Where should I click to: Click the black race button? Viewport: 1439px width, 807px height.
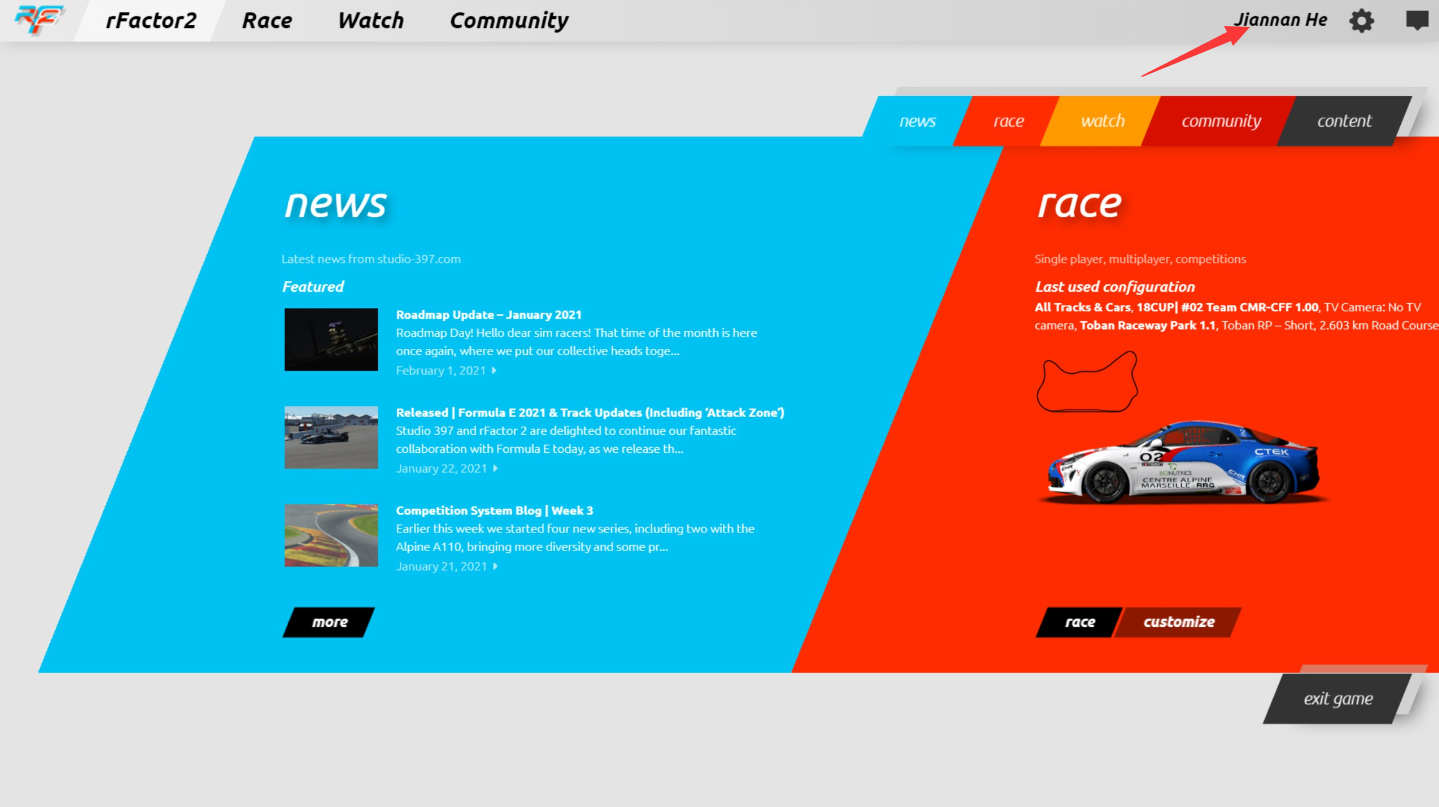tap(1080, 622)
